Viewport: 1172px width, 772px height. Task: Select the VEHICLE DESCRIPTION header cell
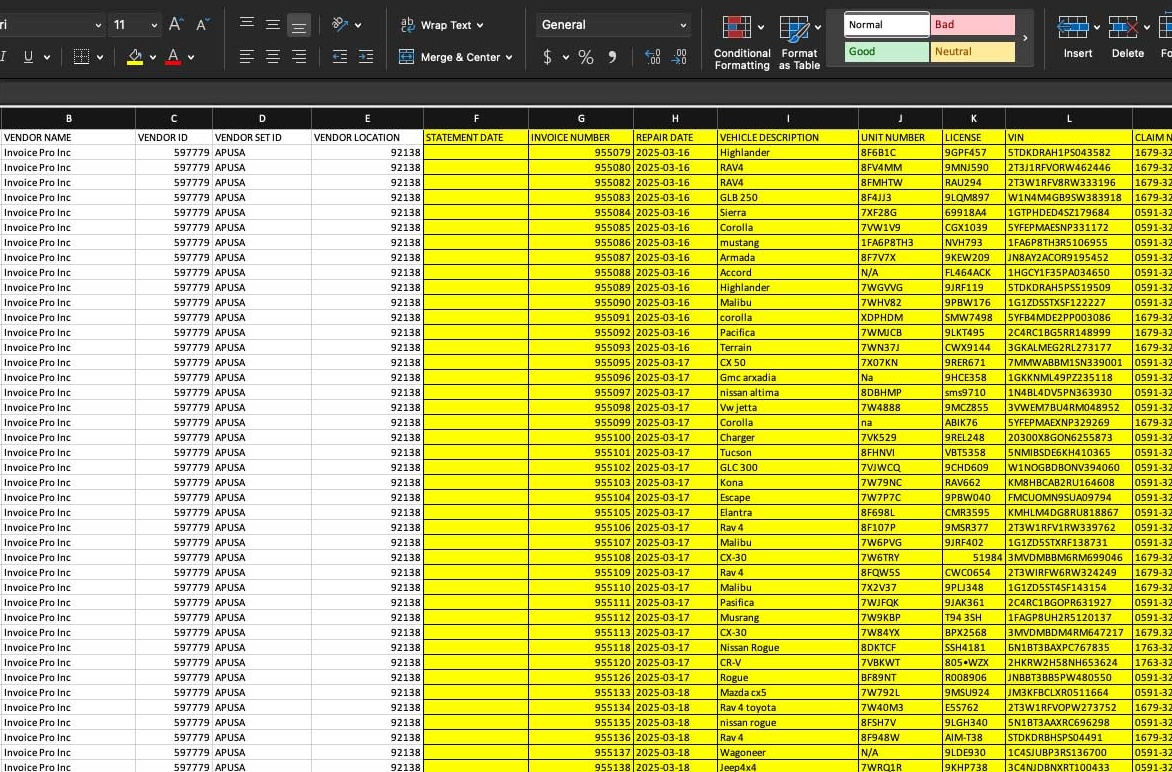pos(788,138)
